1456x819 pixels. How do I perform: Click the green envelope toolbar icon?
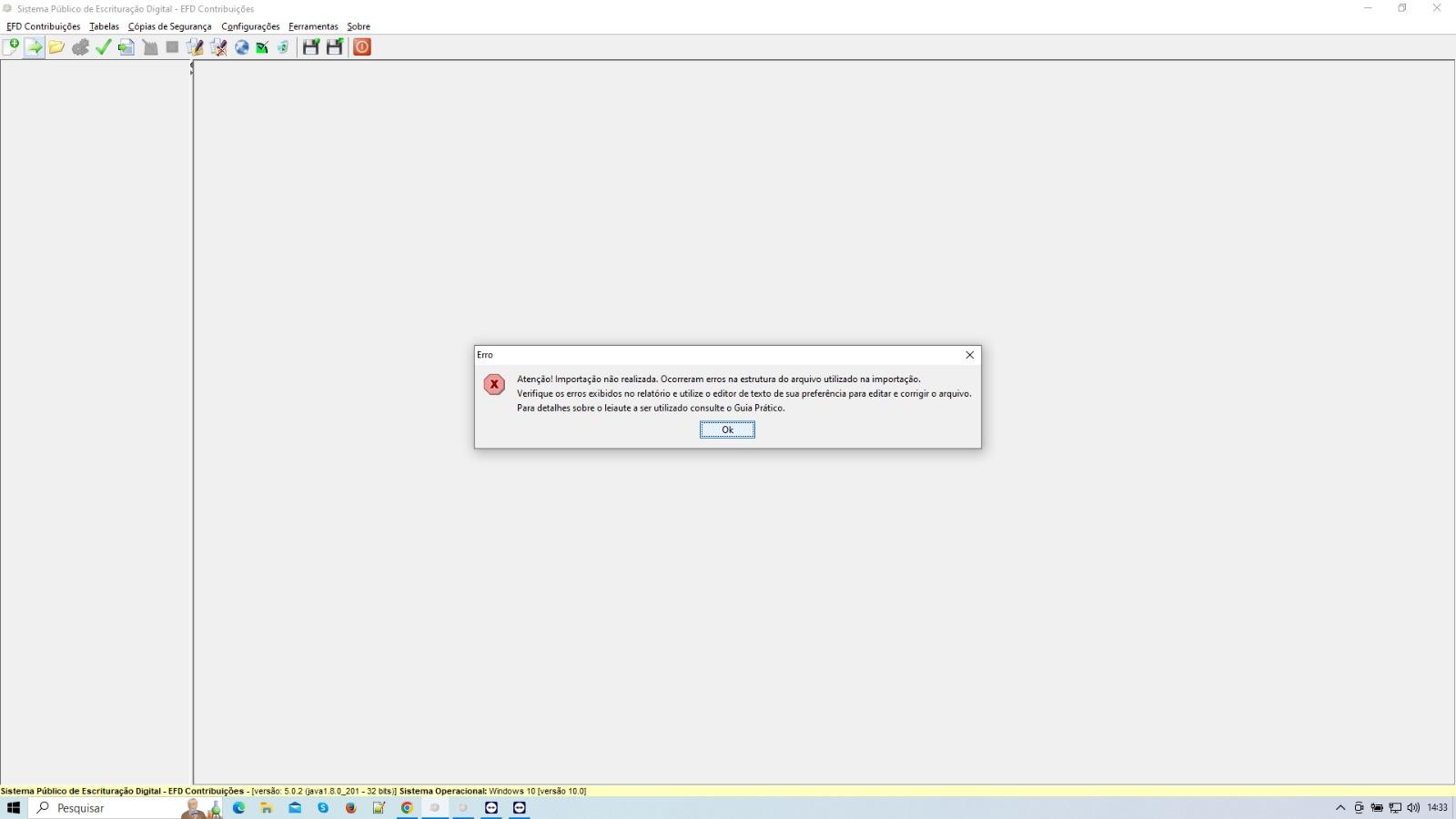[262, 47]
